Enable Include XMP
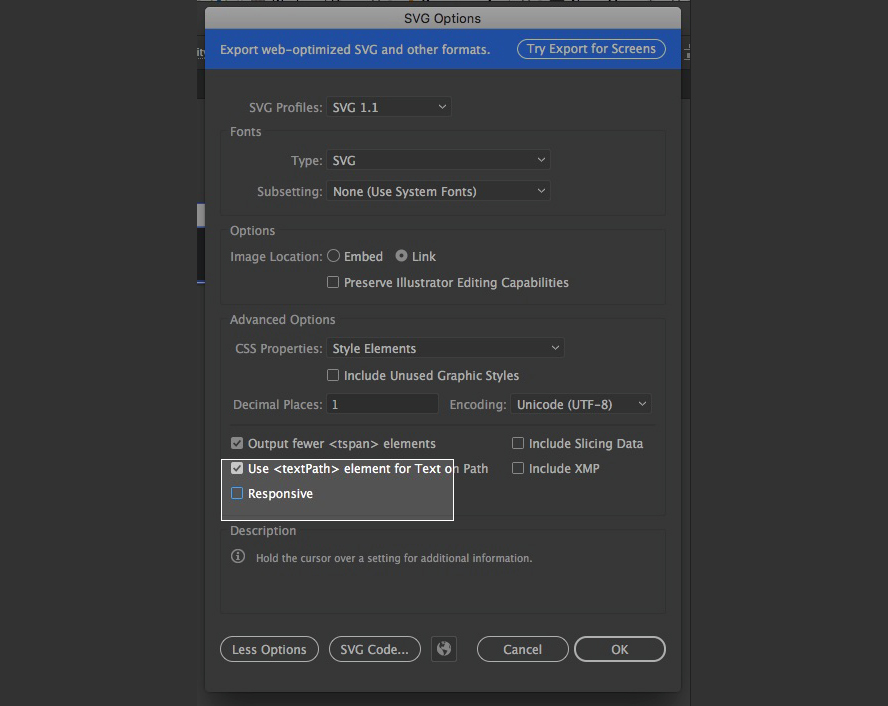 (518, 468)
